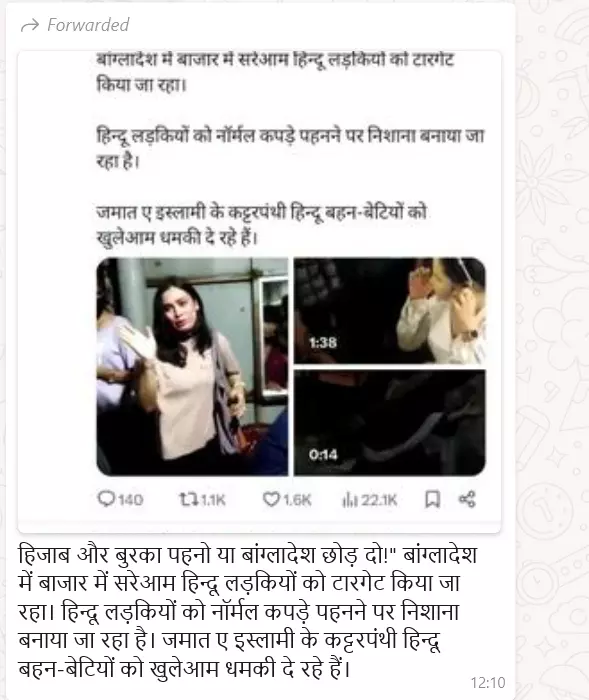Click the Hindi tweet text inside screenshot
Screen dimensions: 589x700
290,148
